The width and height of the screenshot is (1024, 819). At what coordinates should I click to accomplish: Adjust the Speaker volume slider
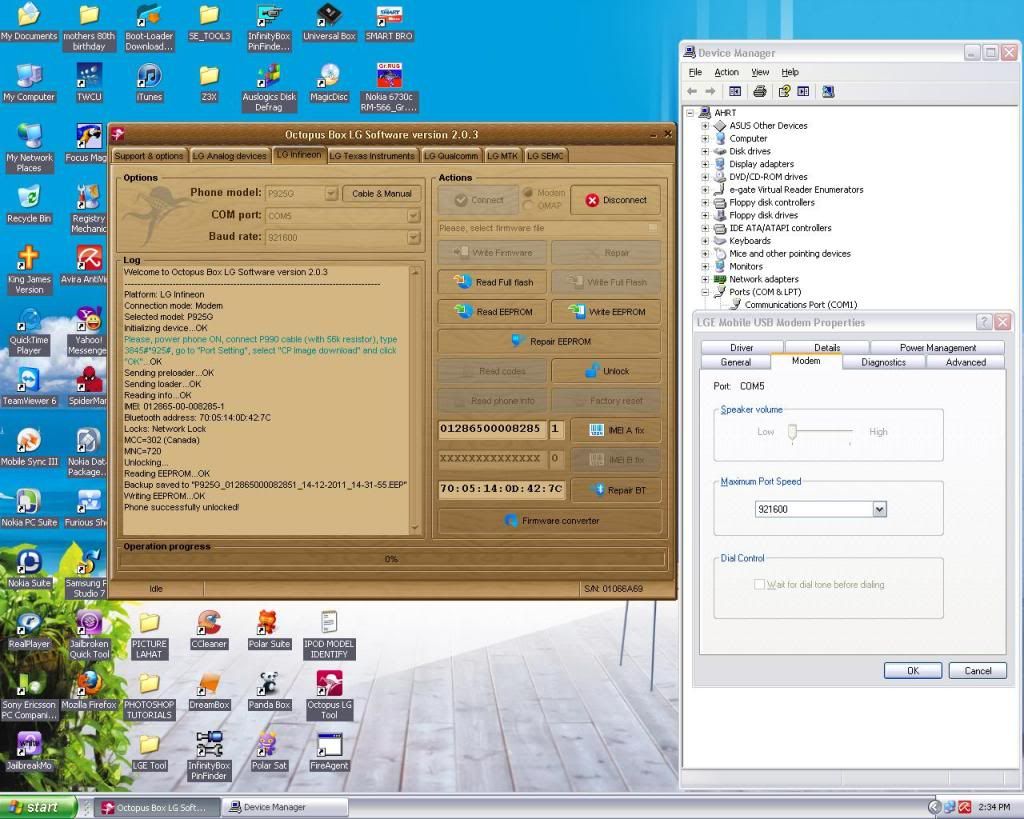(x=792, y=431)
